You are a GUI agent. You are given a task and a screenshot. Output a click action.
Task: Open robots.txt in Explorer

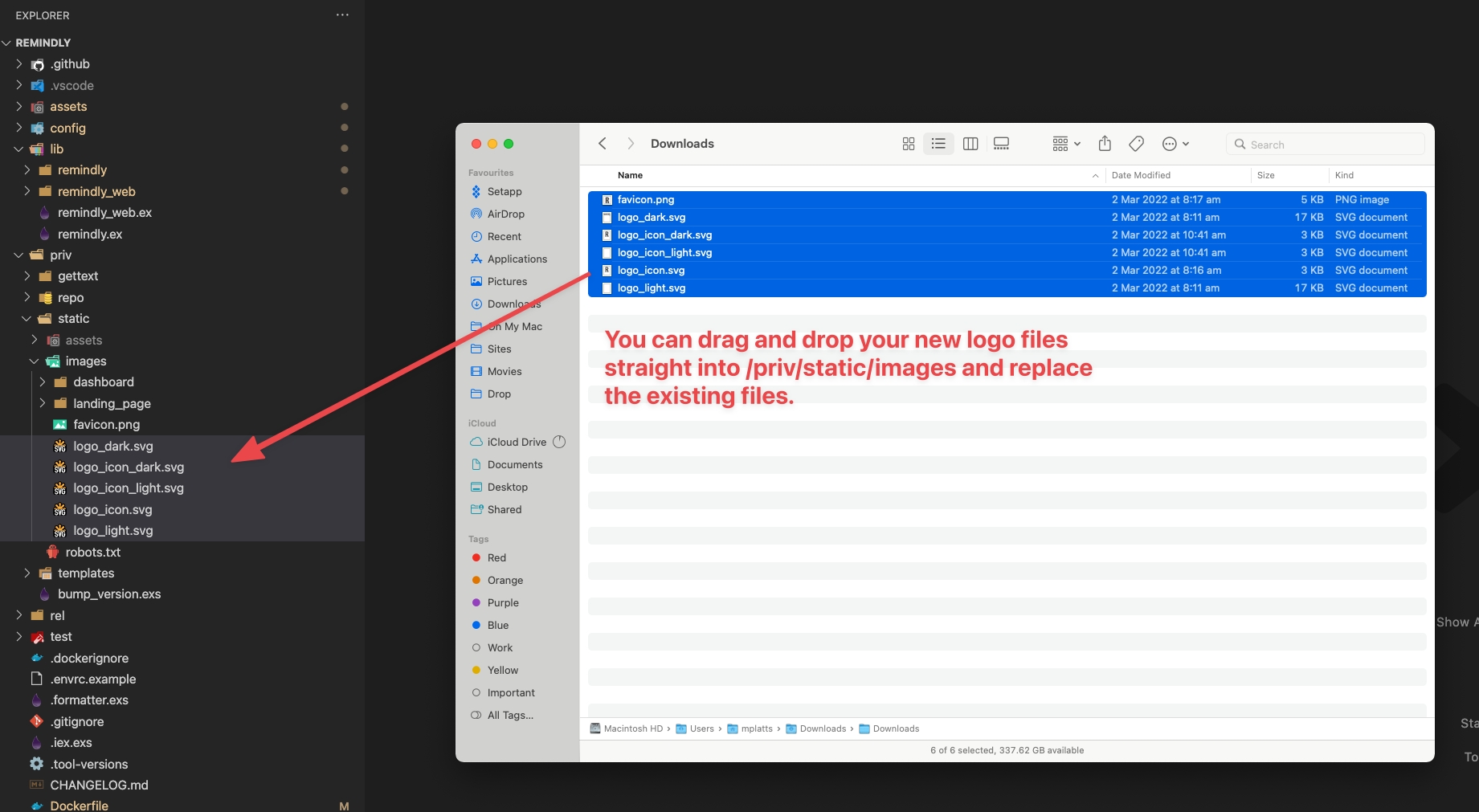click(x=92, y=552)
